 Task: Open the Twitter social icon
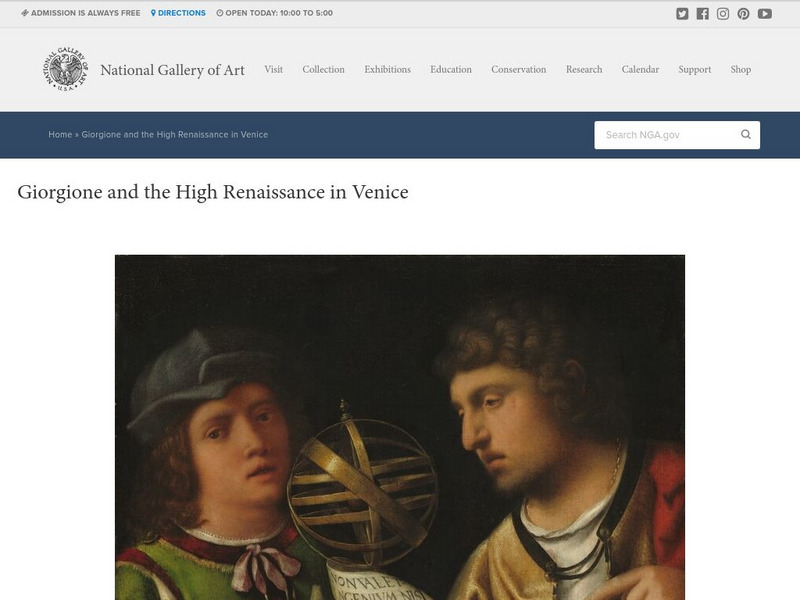click(x=682, y=14)
